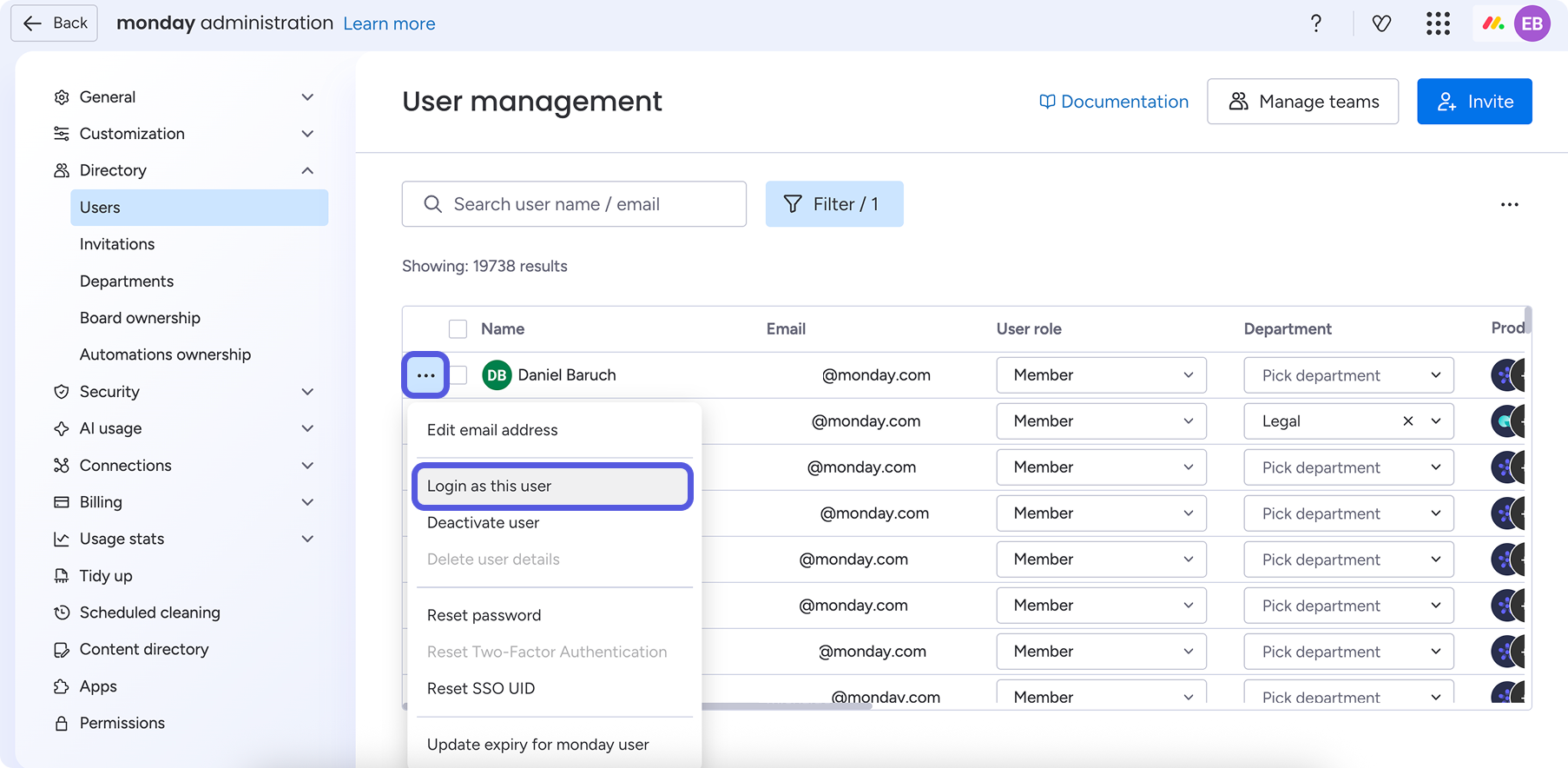Expand the Usage stats section chevron
Screen dimensions: 1568x768
pos(307,539)
